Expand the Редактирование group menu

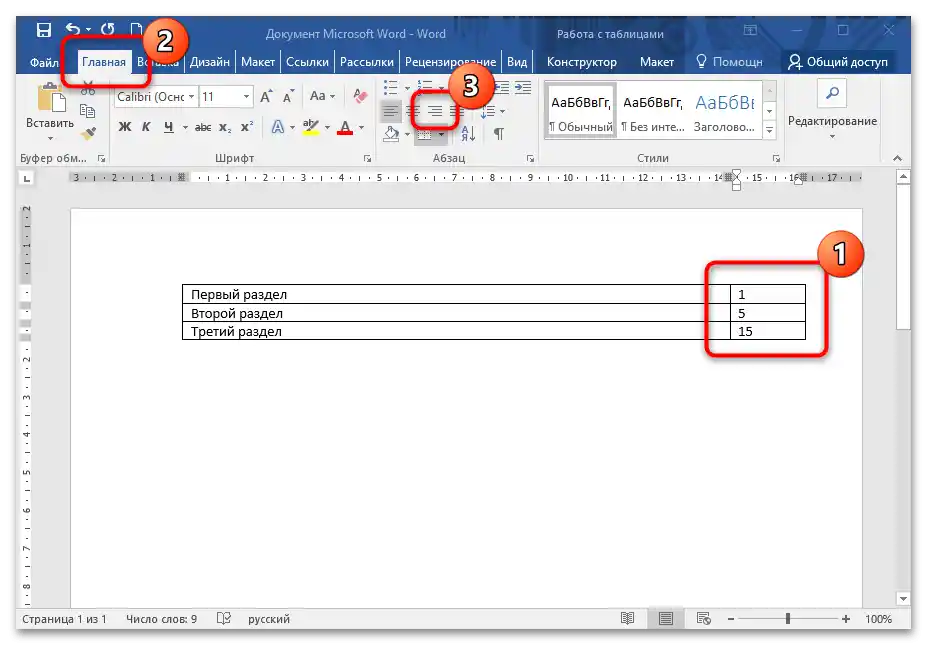(x=832, y=137)
